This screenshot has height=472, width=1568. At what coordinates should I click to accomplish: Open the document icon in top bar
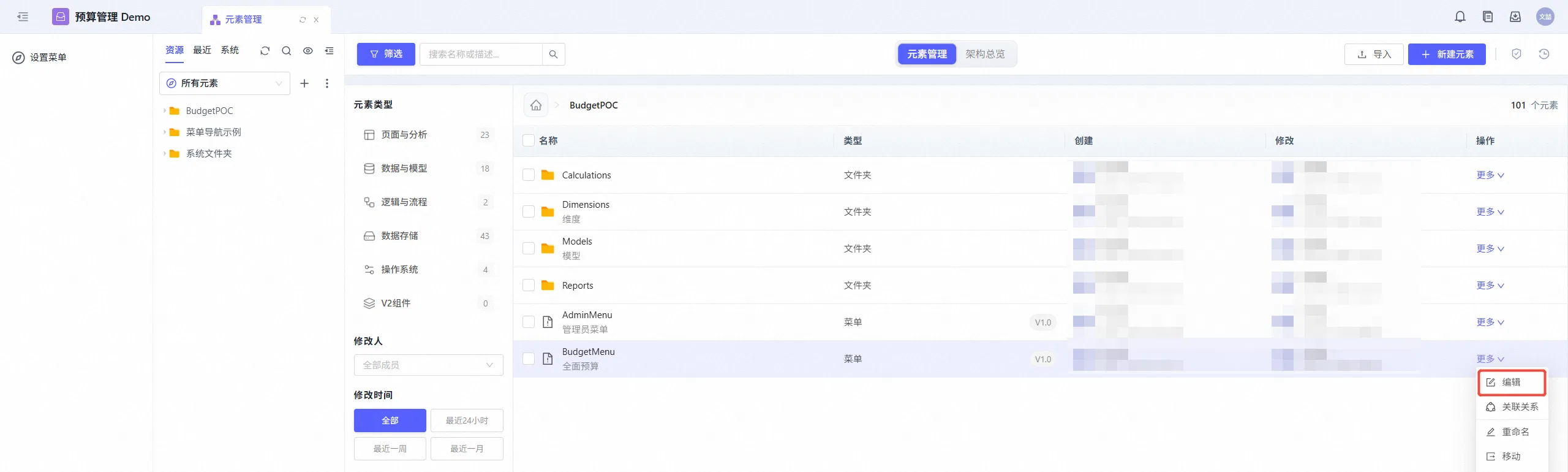(1488, 17)
